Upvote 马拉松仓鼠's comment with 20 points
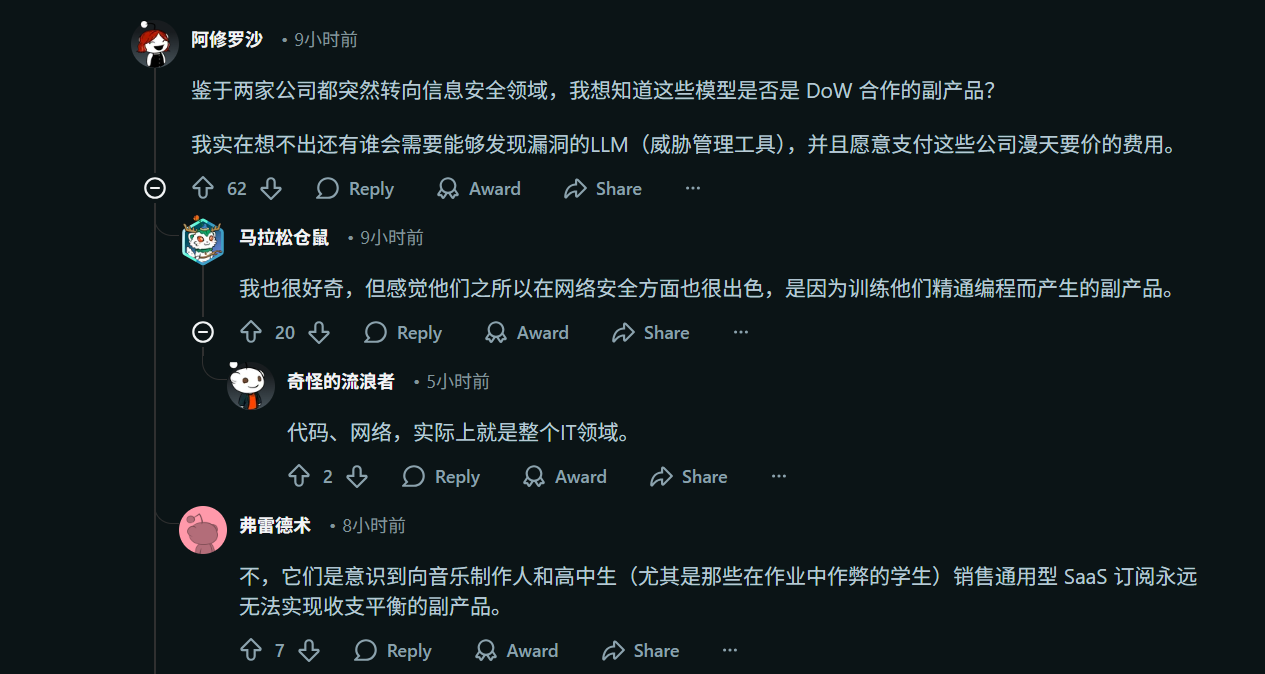1265x674 pixels. click(x=251, y=333)
